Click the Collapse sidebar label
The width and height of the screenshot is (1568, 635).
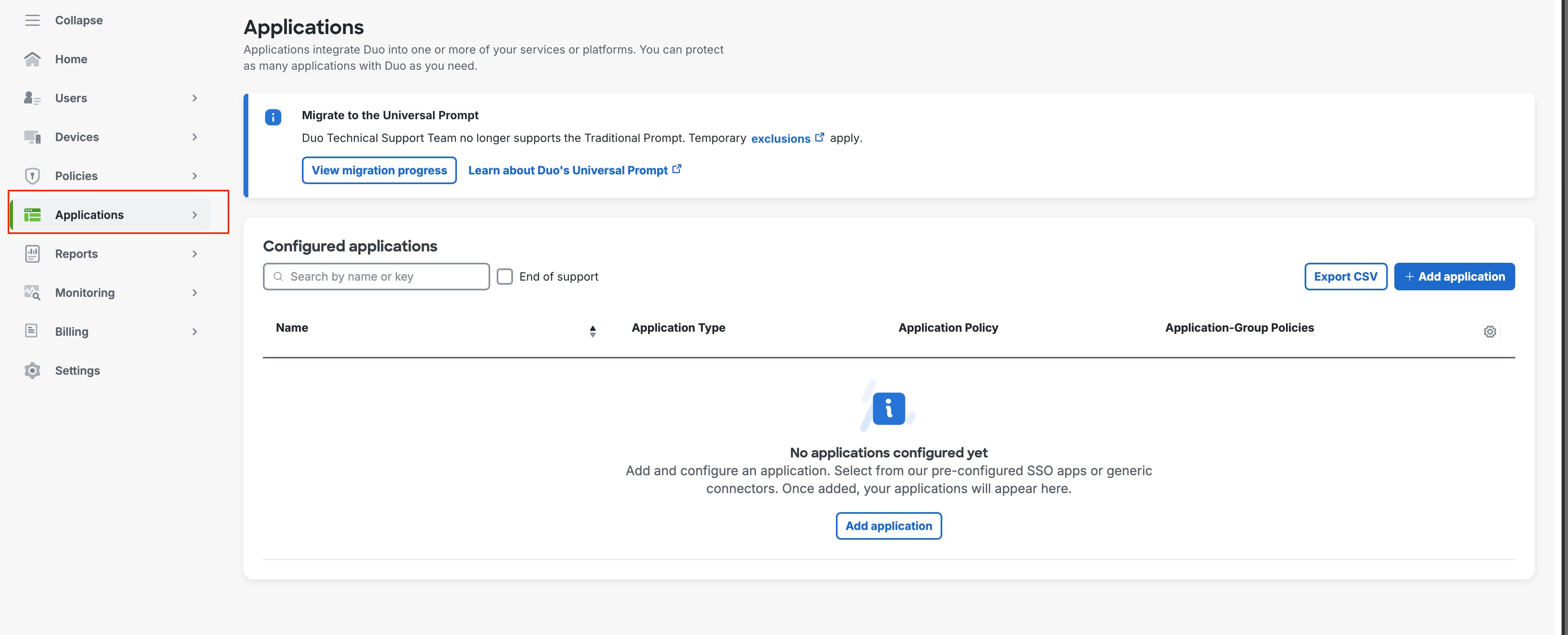pyautogui.click(x=79, y=20)
